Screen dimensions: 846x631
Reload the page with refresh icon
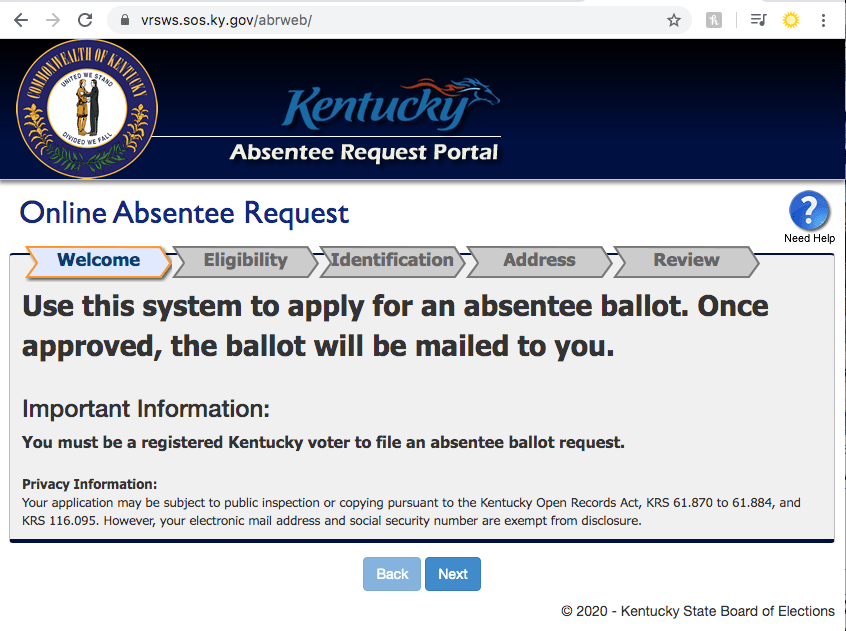[x=85, y=20]
